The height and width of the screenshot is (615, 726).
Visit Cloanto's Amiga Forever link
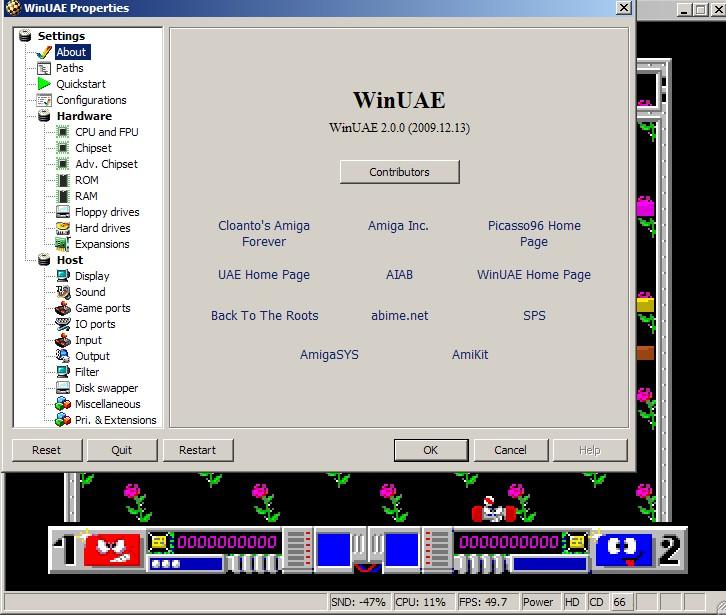point(264,233)
